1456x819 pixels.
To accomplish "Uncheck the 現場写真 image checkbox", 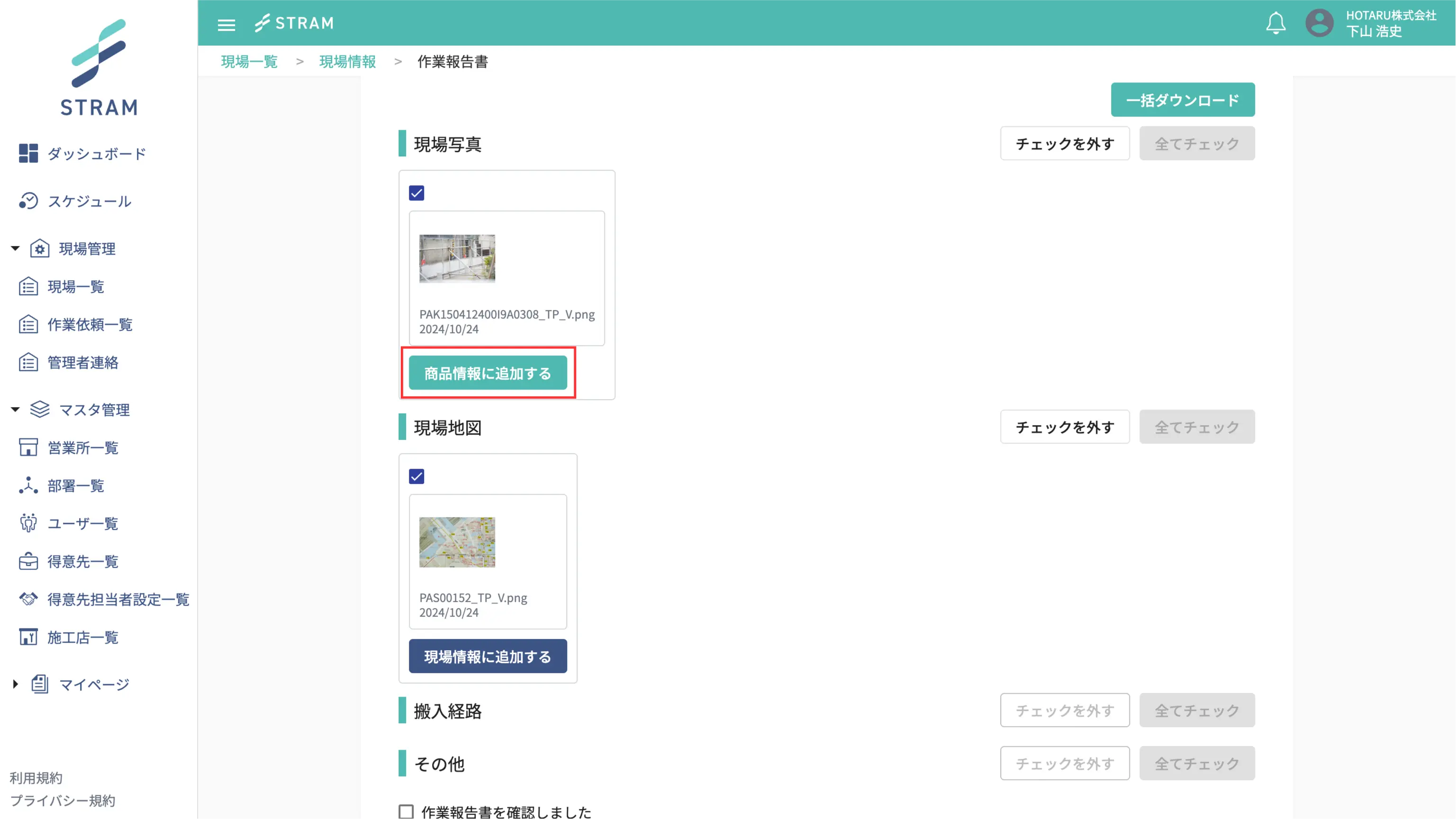I will pyautogui.click(x=416, y=193).
